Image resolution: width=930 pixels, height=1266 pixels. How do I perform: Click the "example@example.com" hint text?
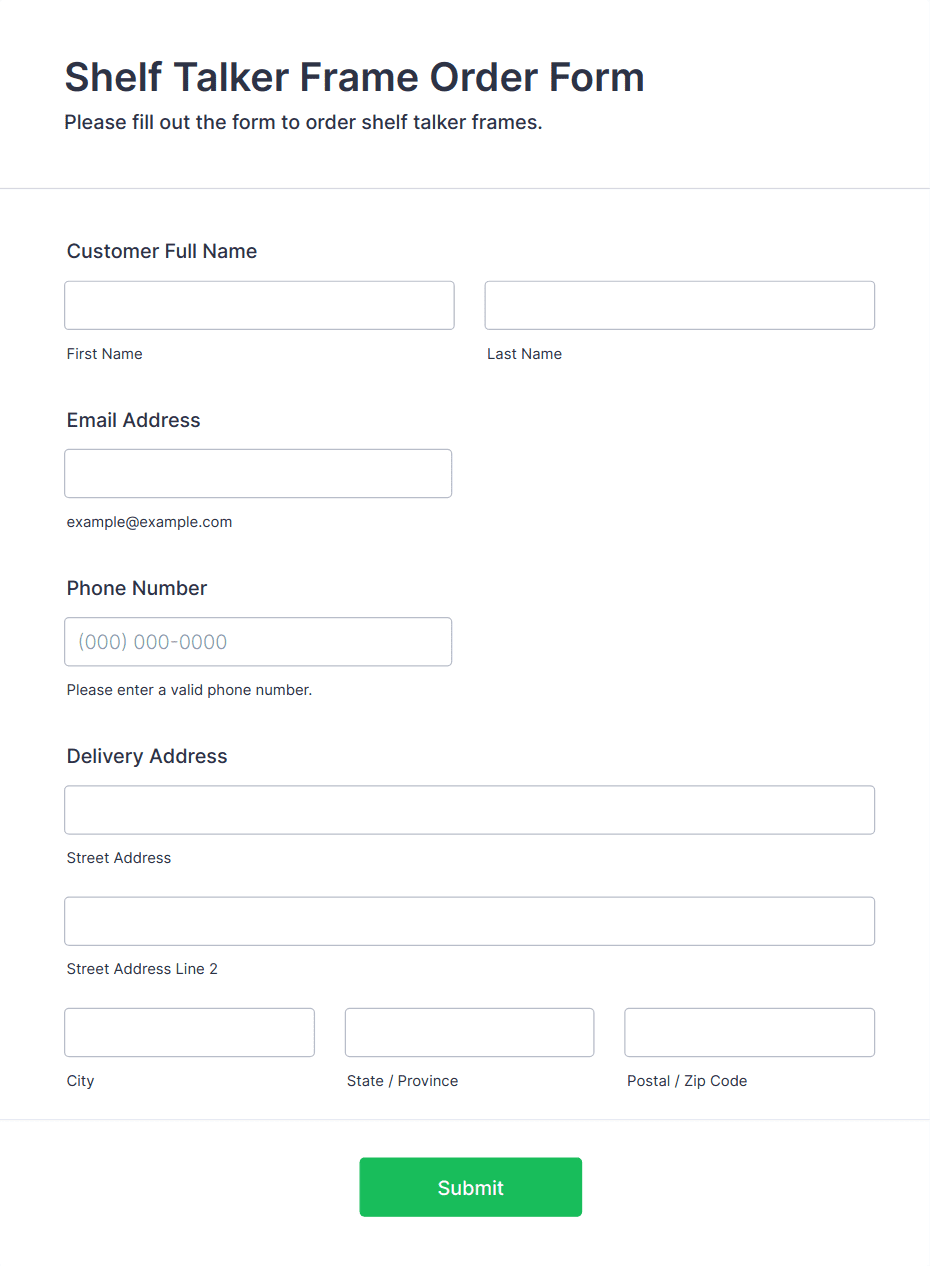(x=149, y=522)
